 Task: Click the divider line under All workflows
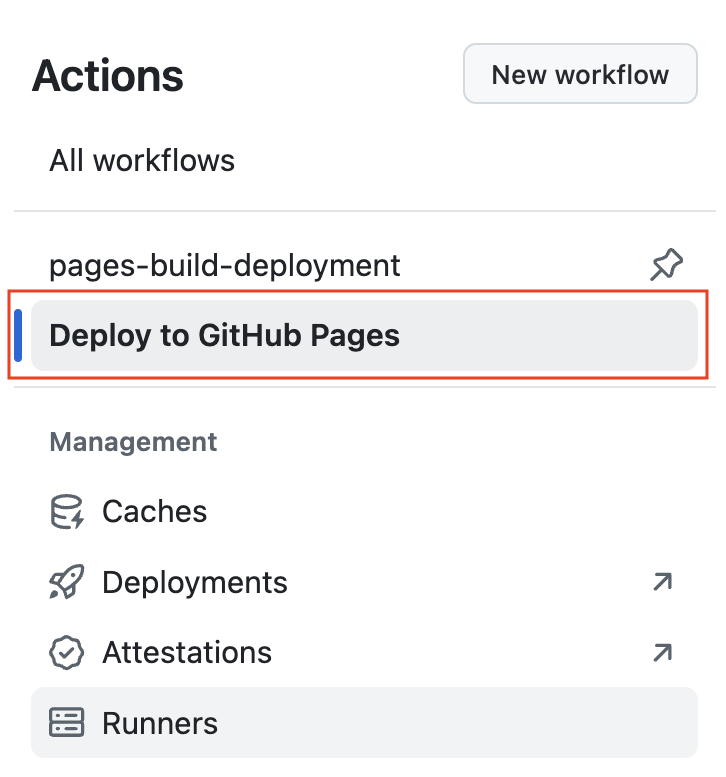pyautogui.click(x=364, y=211)
